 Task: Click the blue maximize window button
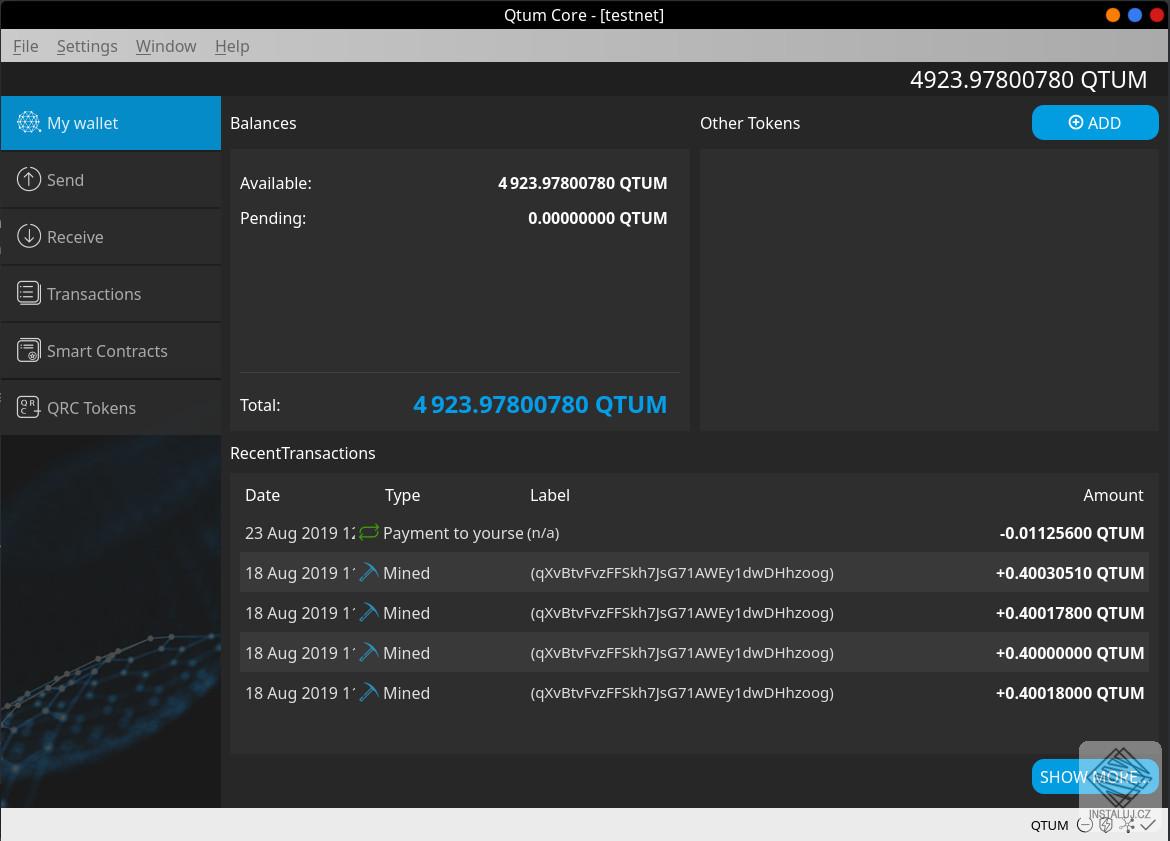[1135, 15]
